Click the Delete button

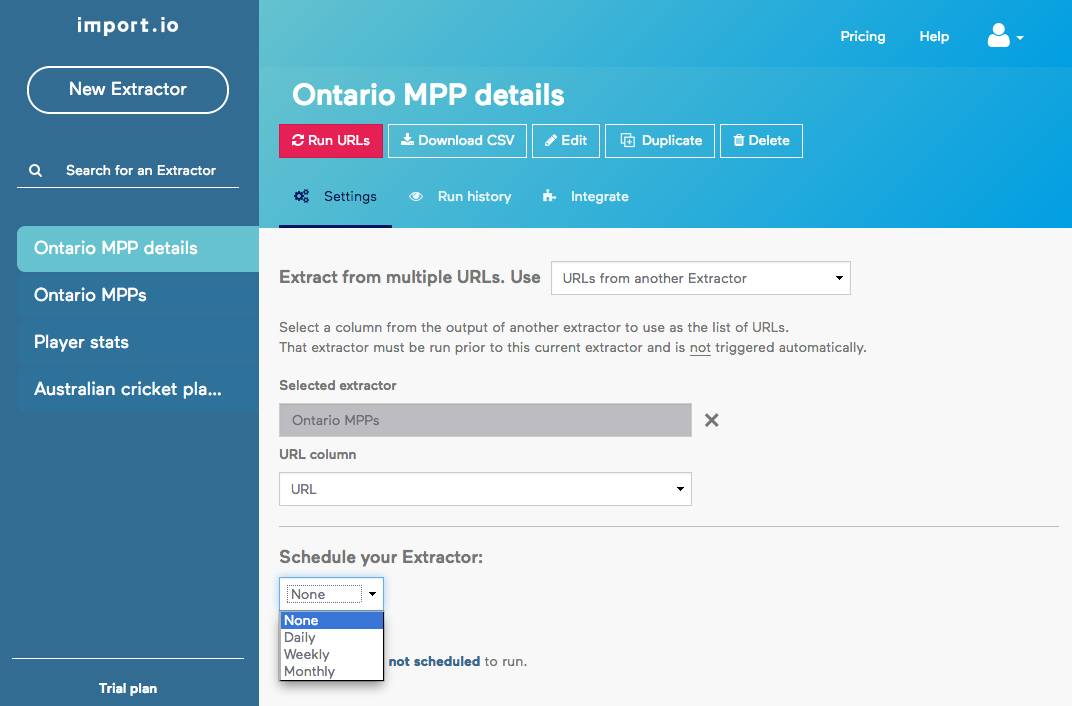(x=762, y=141)
